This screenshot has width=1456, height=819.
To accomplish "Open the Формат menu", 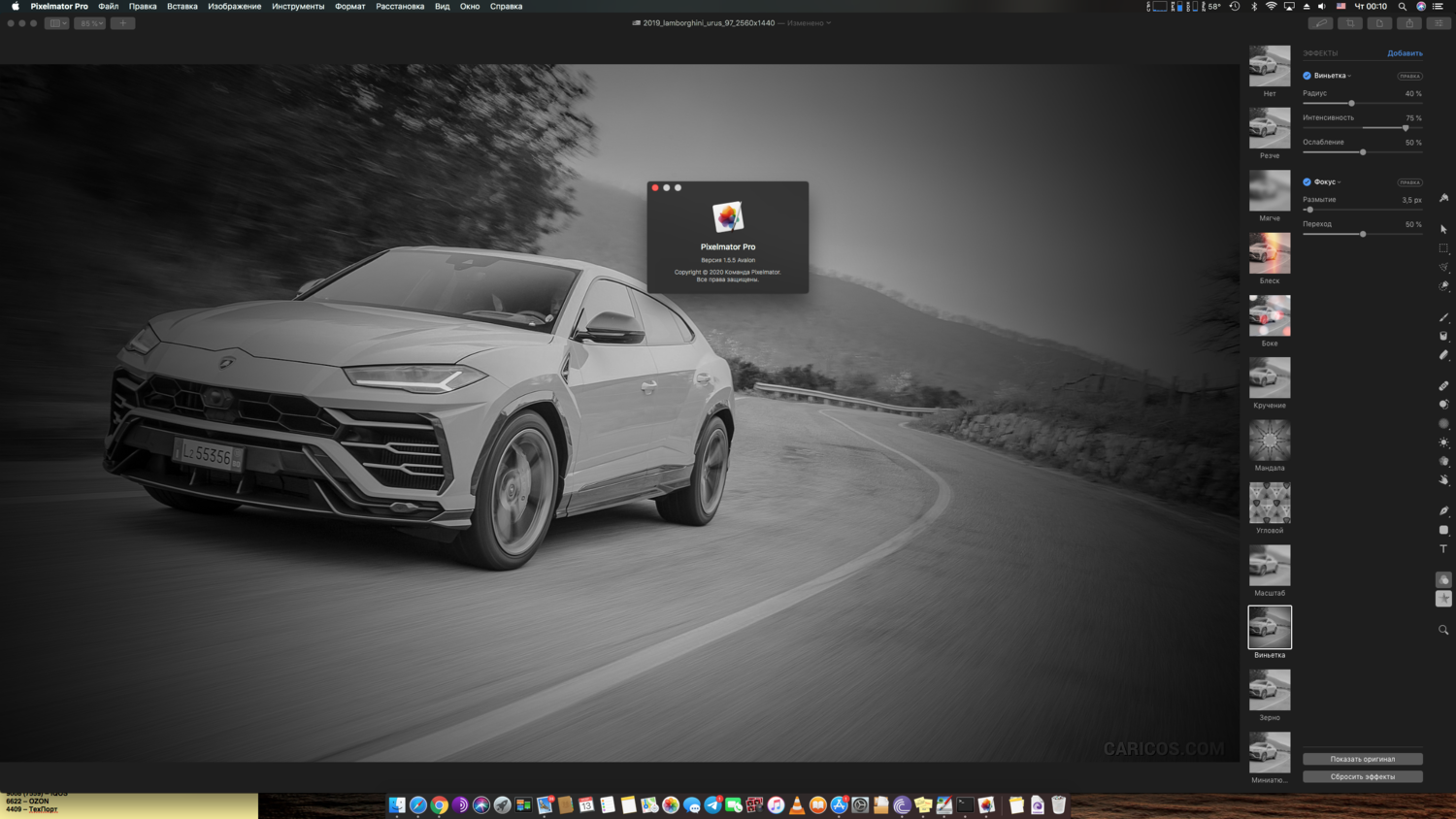I will point(350,6).
